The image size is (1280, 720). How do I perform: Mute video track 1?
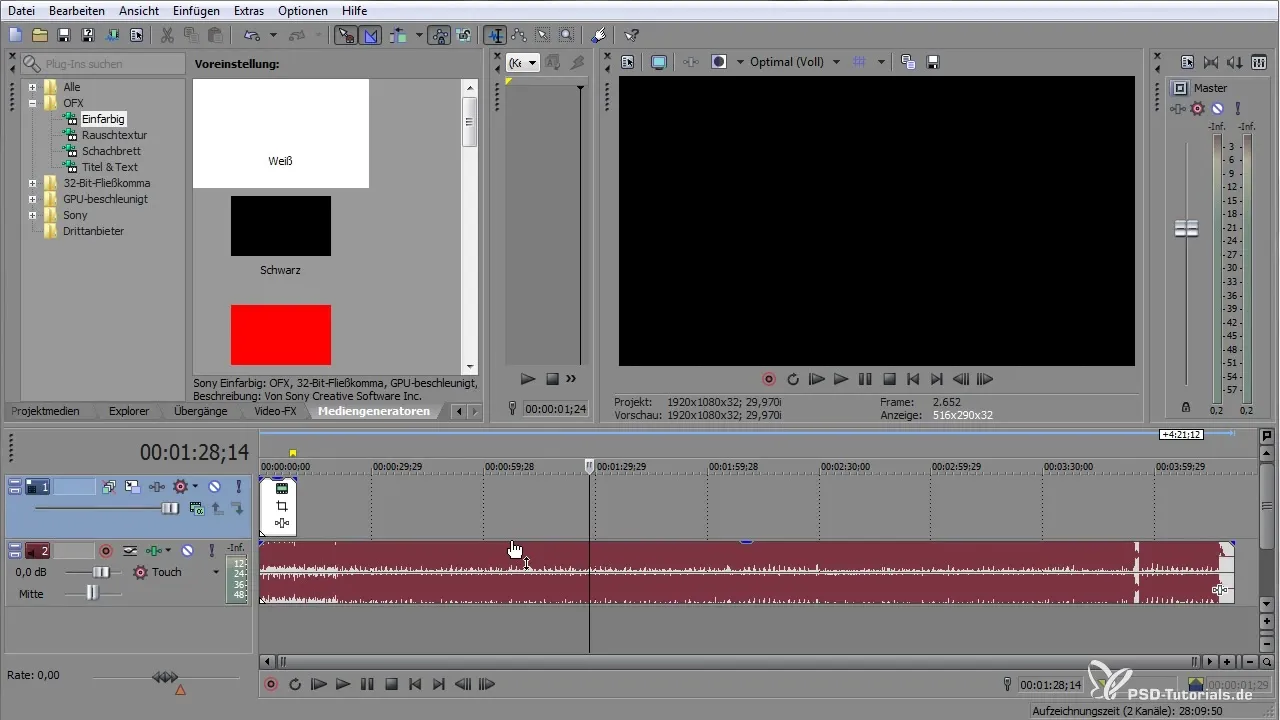pos(214,487)
